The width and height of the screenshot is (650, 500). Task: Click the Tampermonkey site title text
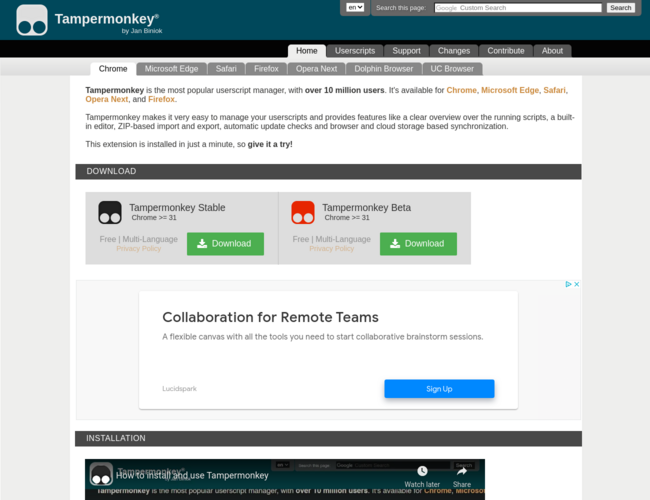[x=107, y=19]
